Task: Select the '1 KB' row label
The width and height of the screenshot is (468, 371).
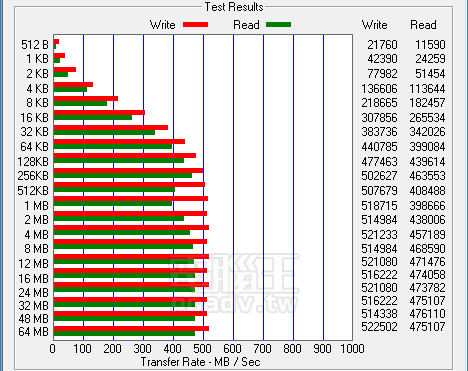Action: [37, 59]
